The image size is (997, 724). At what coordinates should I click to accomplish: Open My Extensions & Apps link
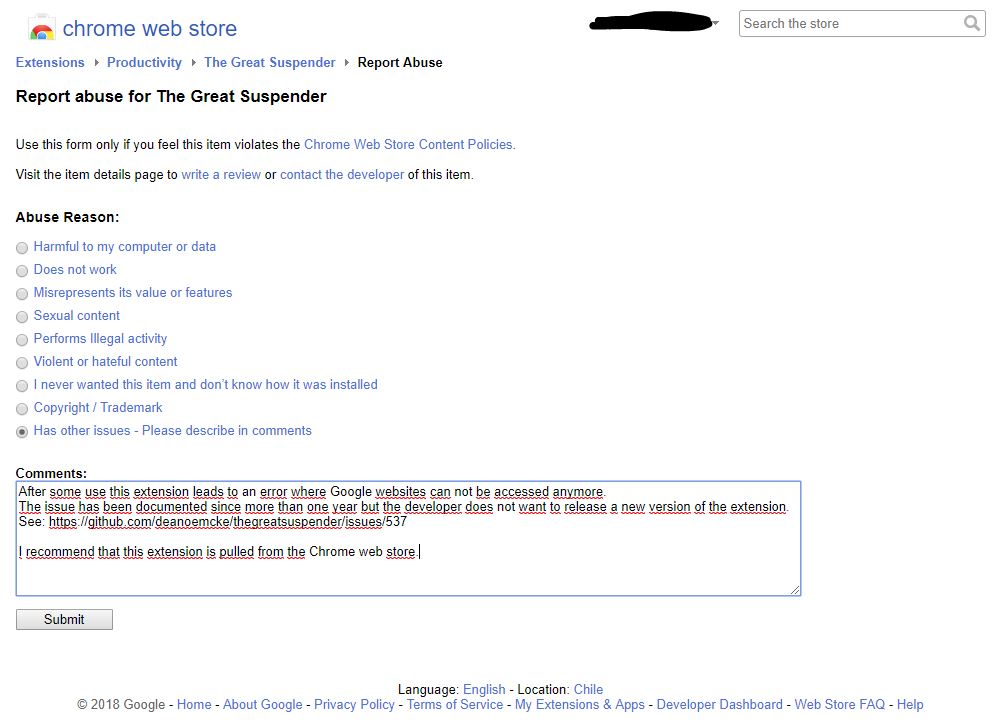tap(580, 704)
